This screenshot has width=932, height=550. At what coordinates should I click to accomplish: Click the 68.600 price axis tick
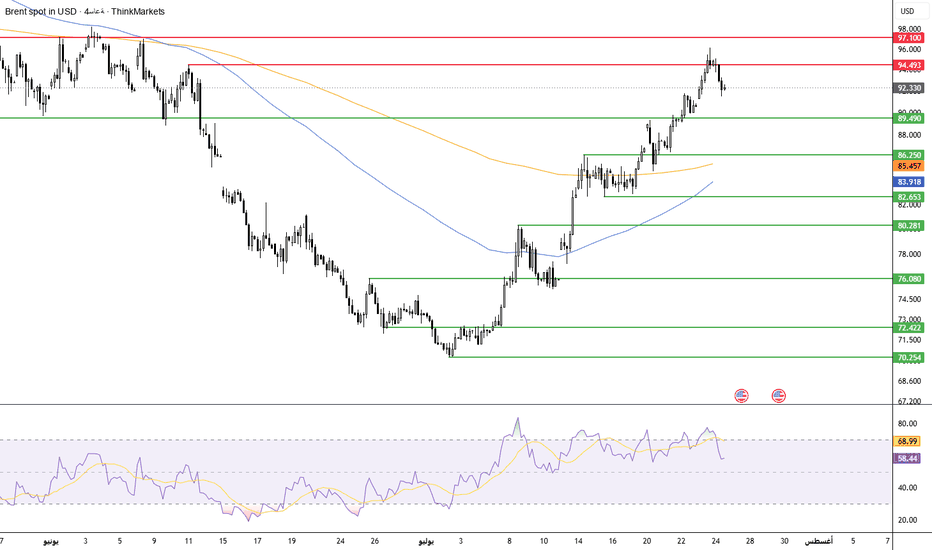click(909, 381)
